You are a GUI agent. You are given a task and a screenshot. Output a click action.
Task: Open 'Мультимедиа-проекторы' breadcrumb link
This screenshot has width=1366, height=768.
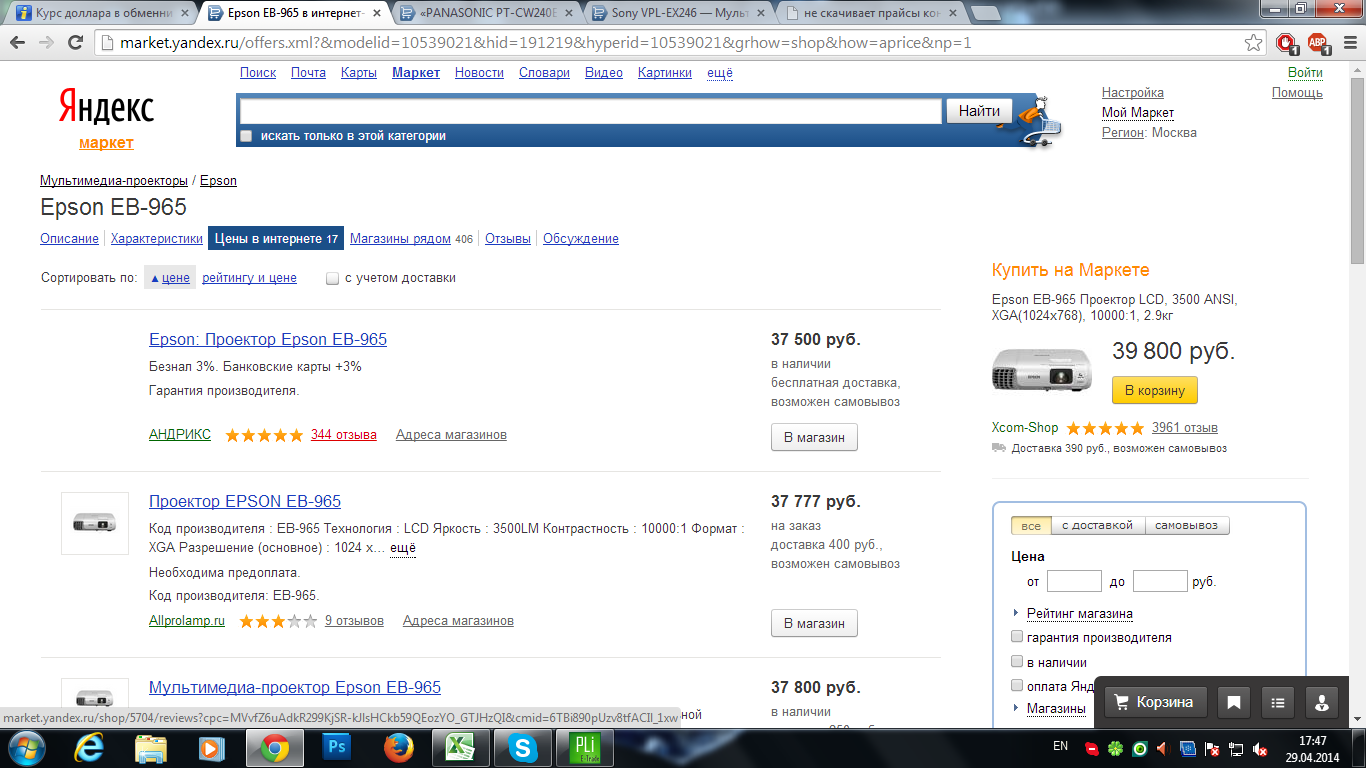114,181
